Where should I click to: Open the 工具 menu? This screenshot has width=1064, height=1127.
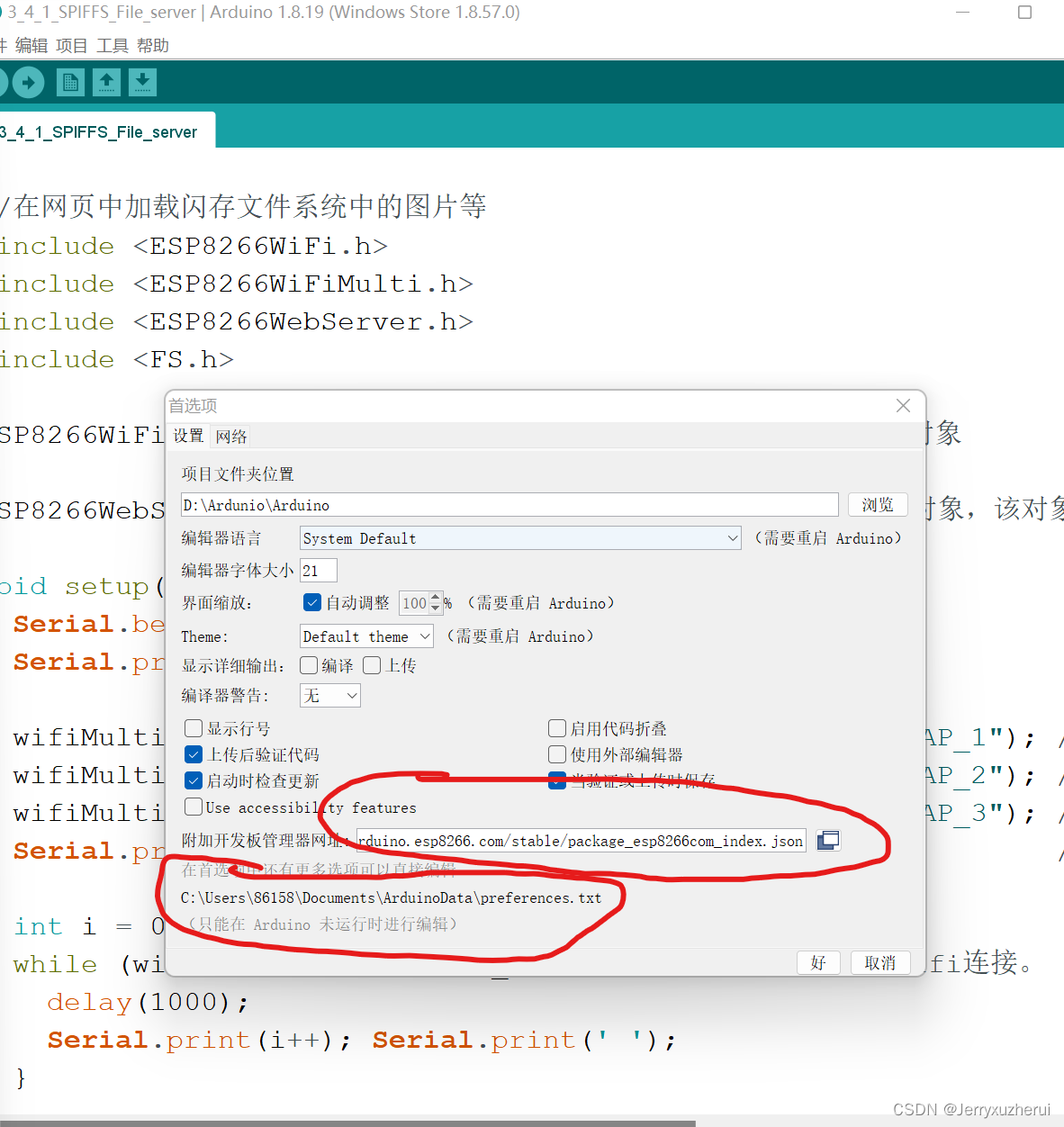pyautogui.click(x=113, y=45)
